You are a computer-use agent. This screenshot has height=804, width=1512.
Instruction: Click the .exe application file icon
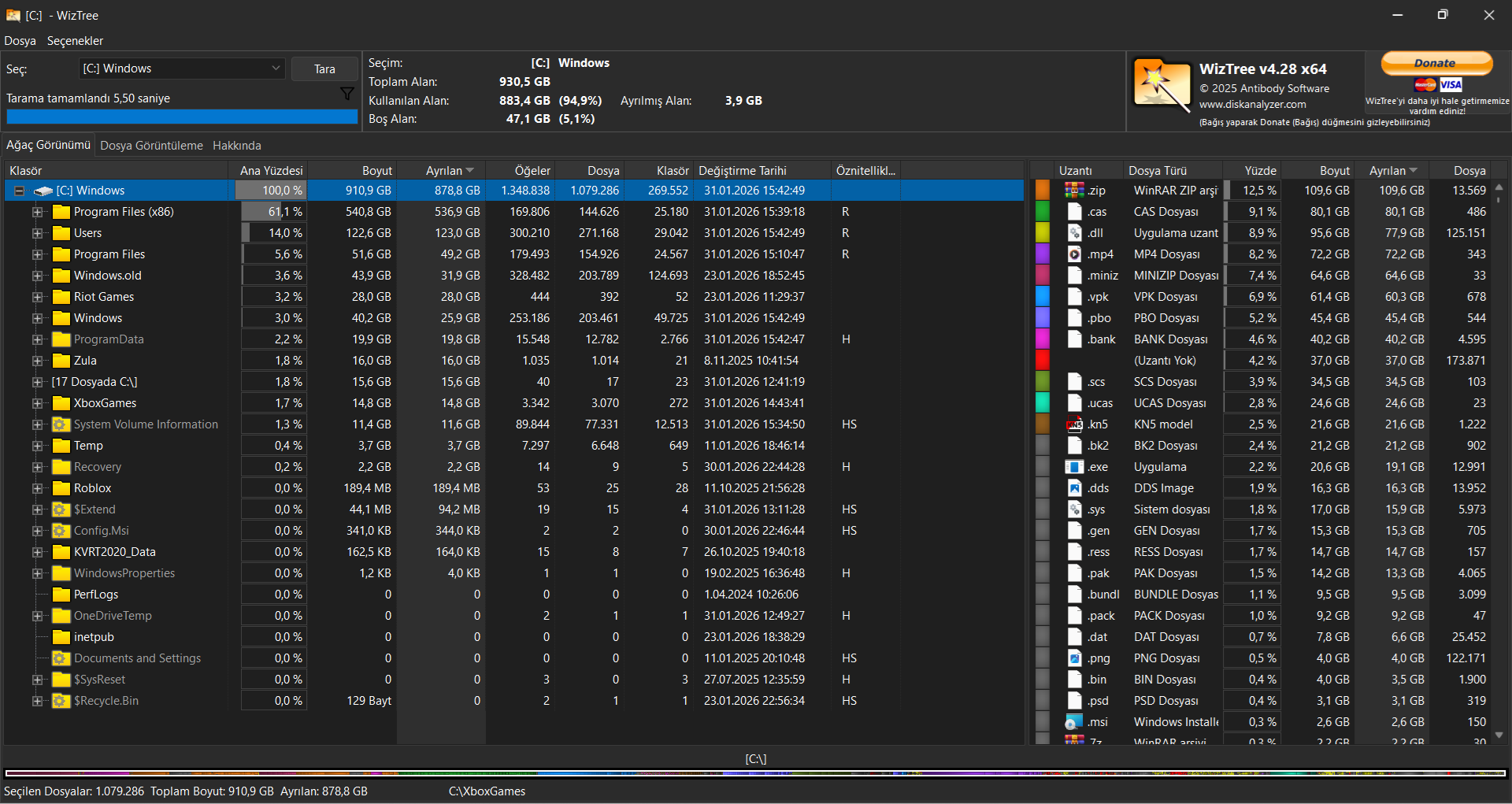(x=1074, y=467)
